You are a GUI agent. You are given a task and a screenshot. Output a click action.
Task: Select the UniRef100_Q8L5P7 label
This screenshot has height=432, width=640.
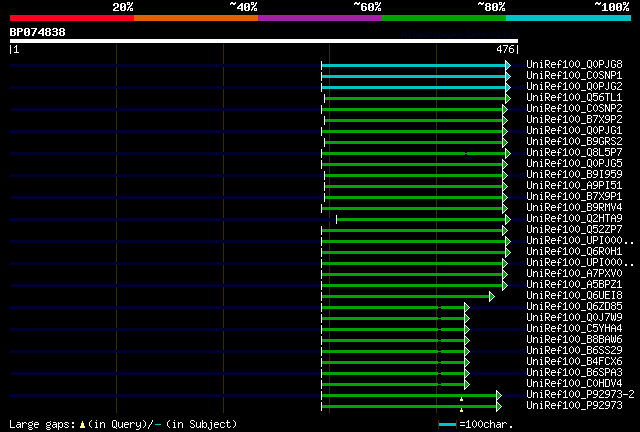point(574,153)
